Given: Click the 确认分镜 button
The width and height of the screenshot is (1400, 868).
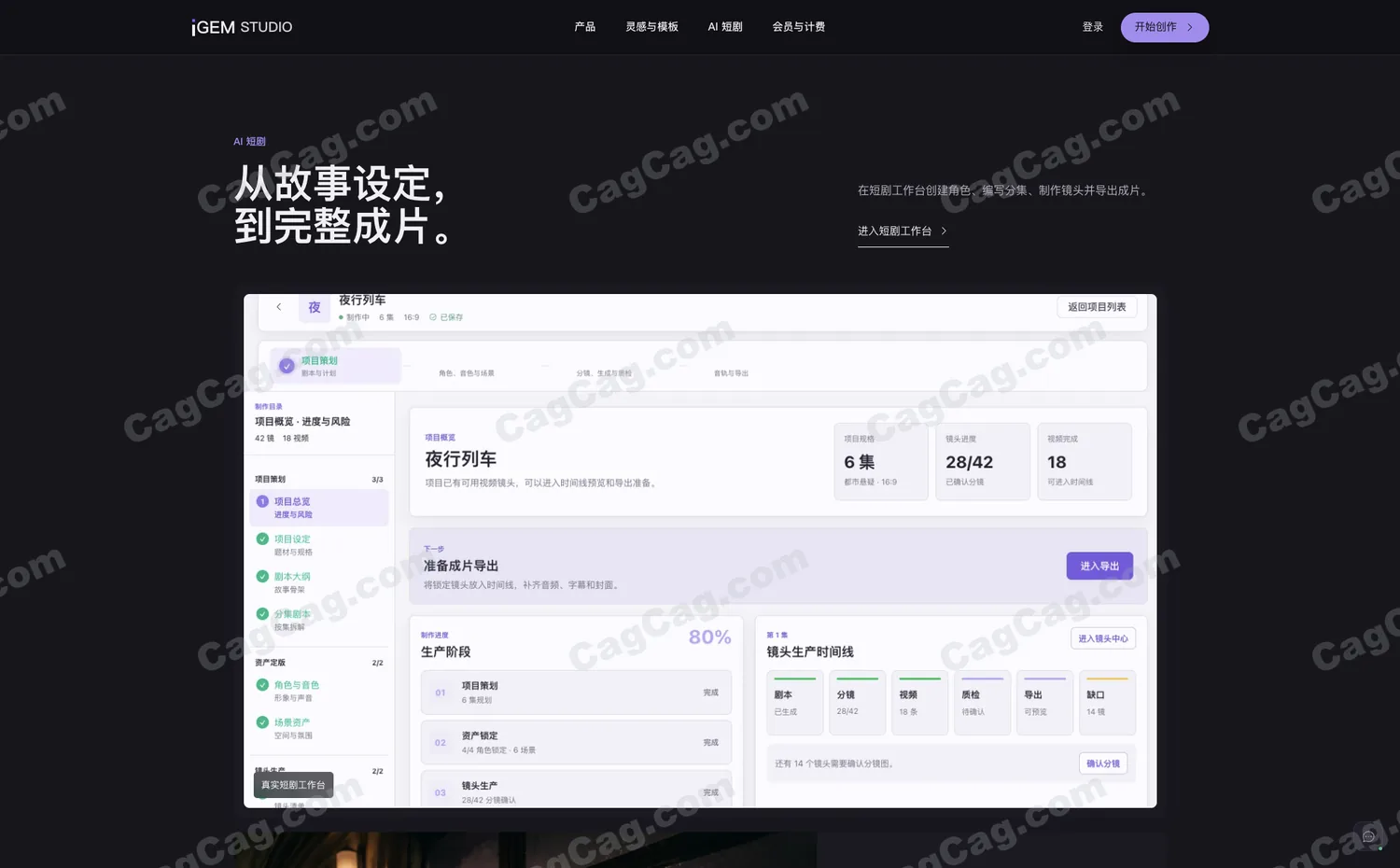Looking at the screenshot, I should click(1103, 763).
